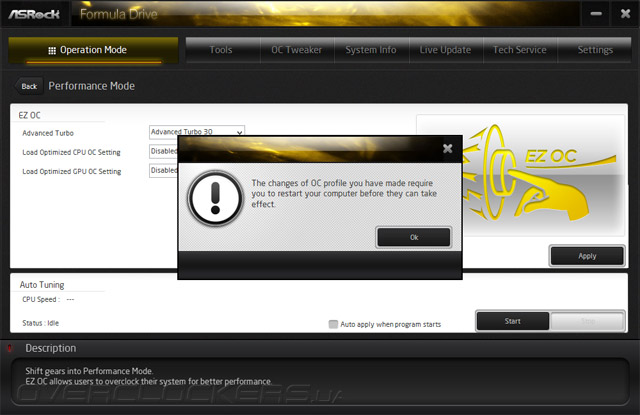Start Auto Tuning
The image size is (640, 415).
pyautogui.click(x=513, y=321)
